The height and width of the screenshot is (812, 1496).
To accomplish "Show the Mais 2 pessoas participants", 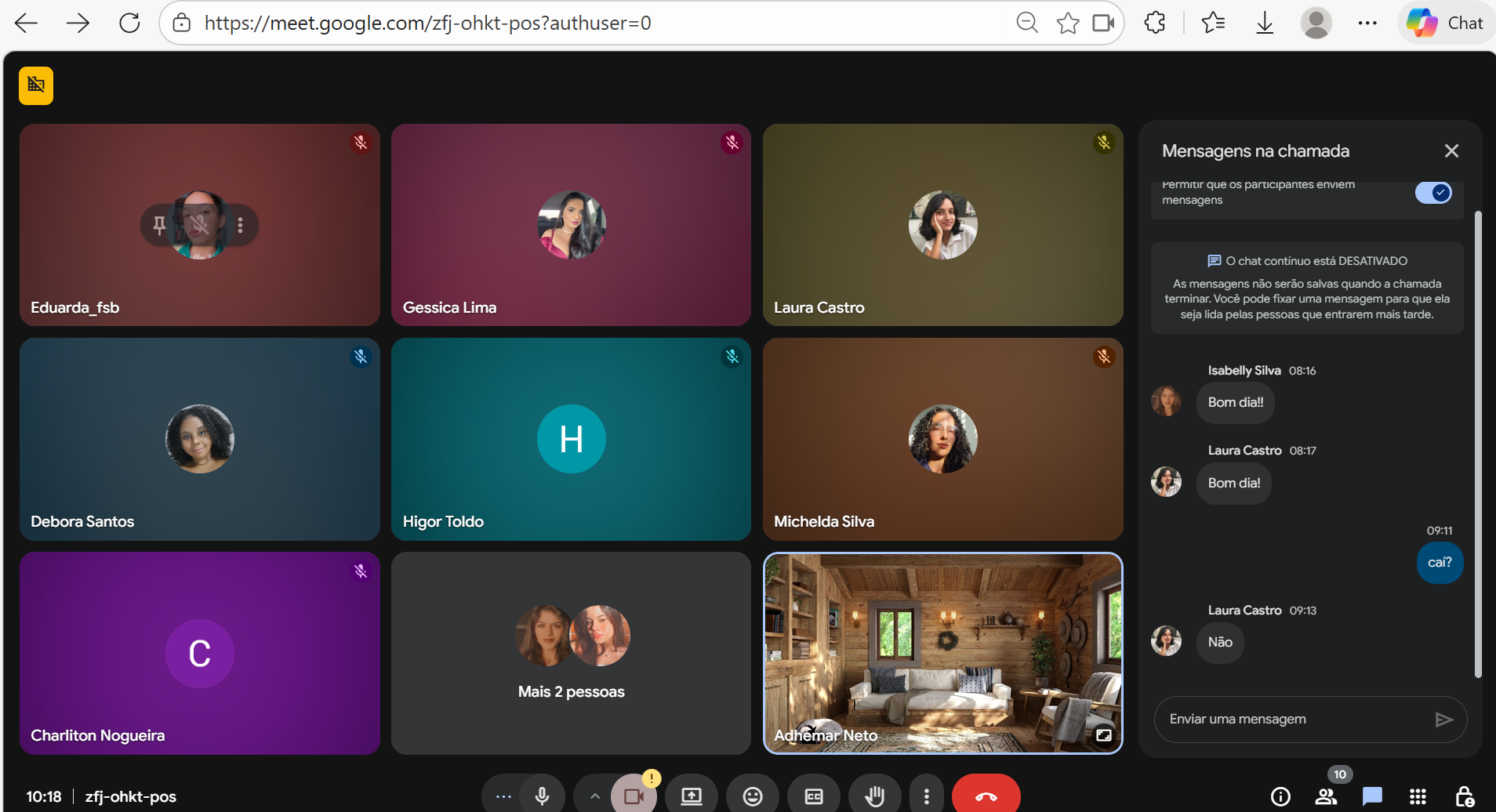I will [571, 654].
